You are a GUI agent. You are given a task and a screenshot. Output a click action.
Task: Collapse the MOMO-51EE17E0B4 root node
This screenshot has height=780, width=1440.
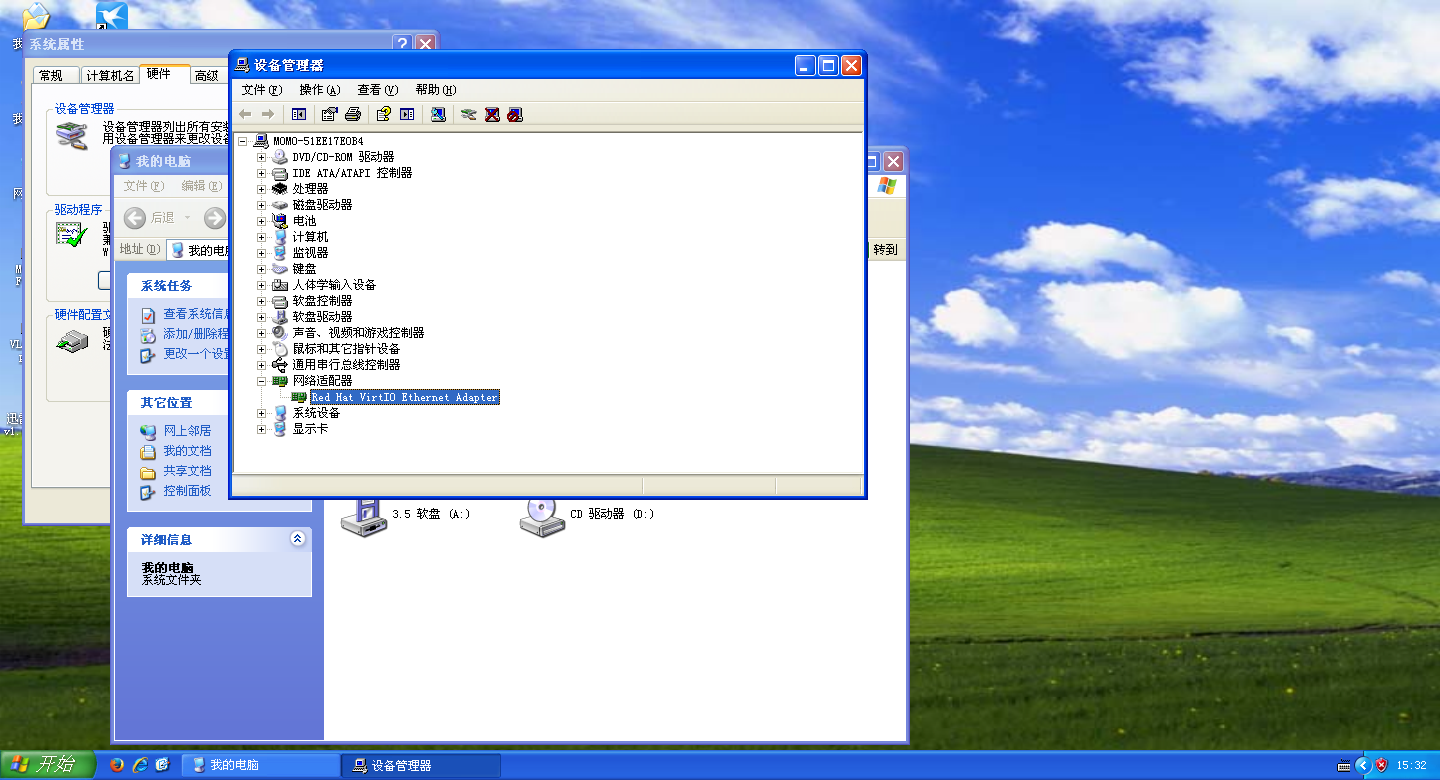point(243,141)
